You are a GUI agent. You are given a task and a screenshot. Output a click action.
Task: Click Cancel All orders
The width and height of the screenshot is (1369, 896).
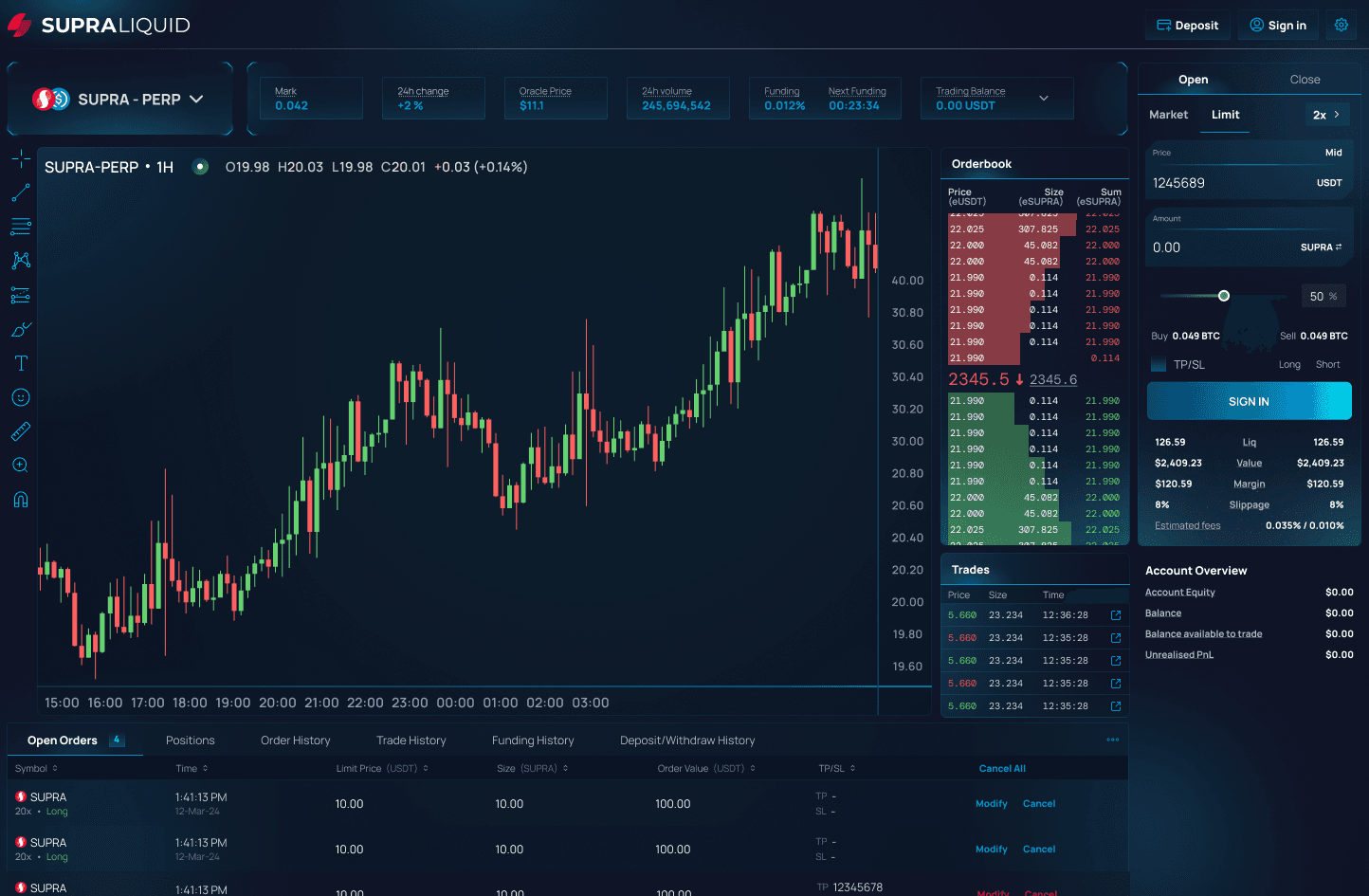point(1002,769)
